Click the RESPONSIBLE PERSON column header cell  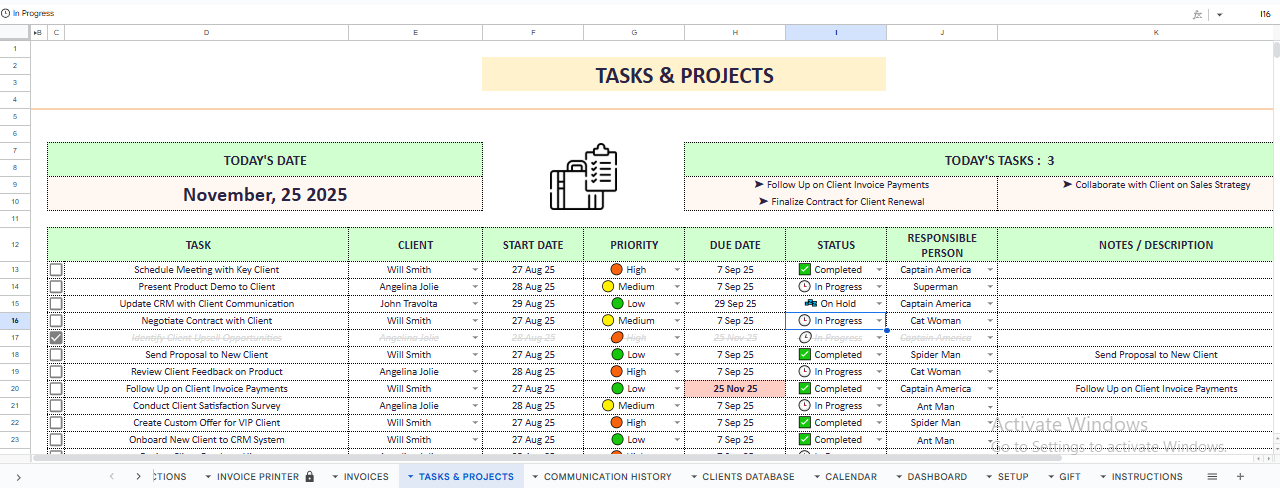(x=942, y=245)
